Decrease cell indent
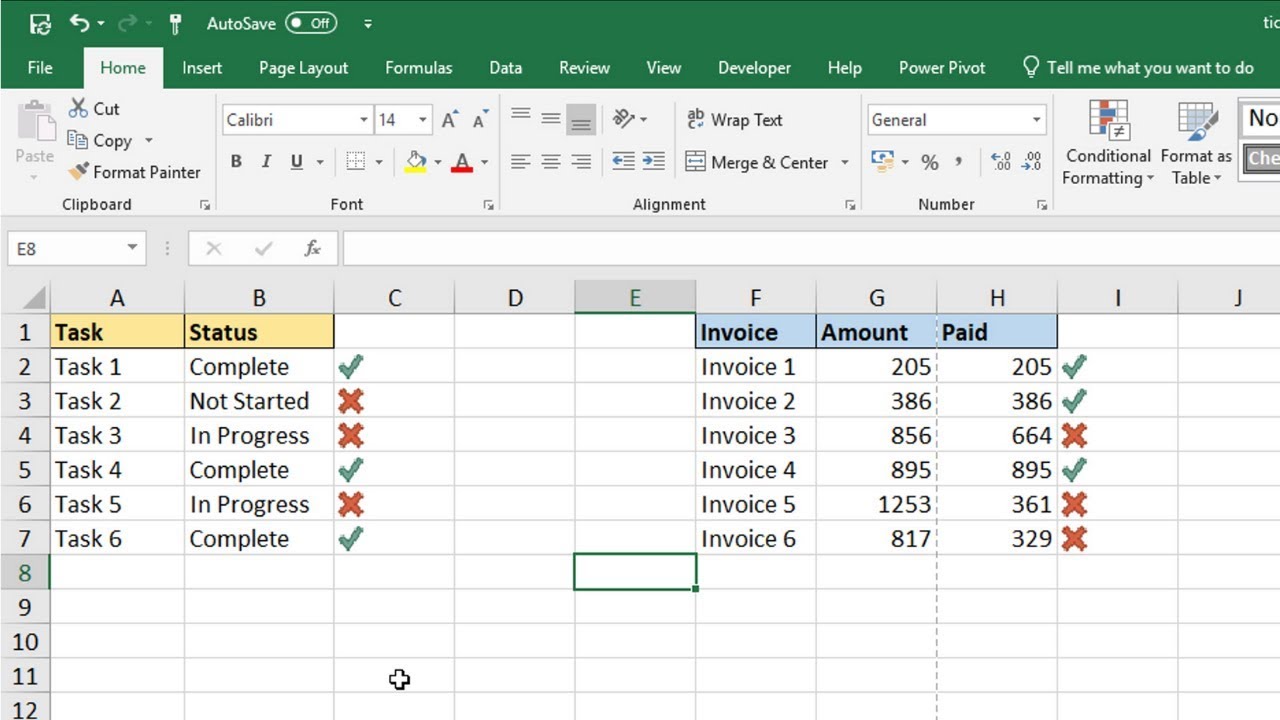This screenshot has height=720, width=1280. tap(623, 161)
